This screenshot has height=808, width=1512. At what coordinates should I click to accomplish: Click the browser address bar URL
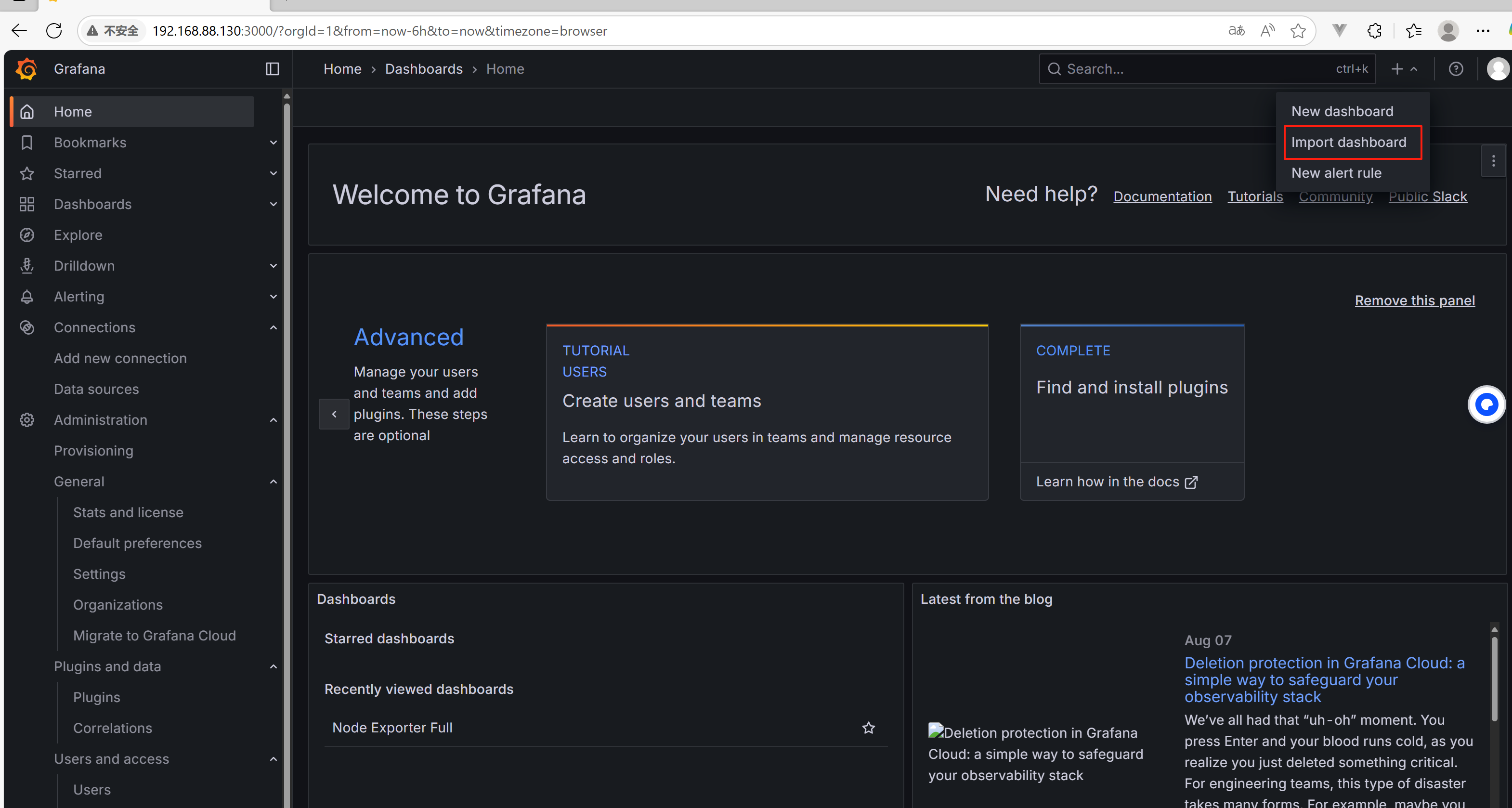coord(380,30)
